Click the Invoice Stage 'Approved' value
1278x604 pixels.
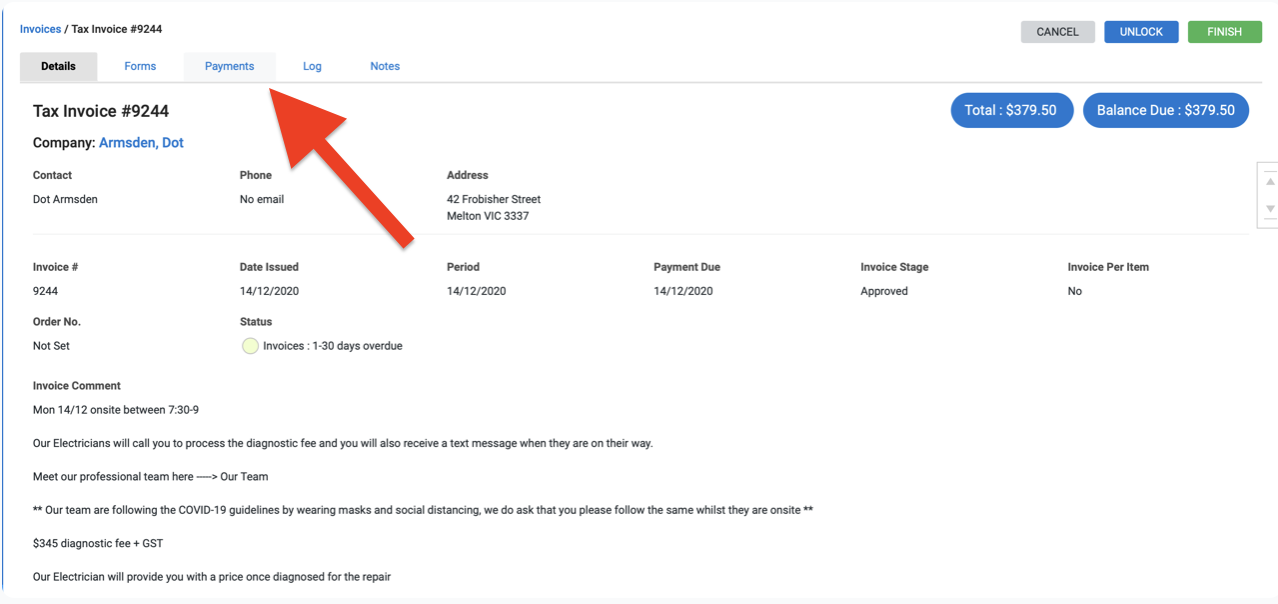884,292
